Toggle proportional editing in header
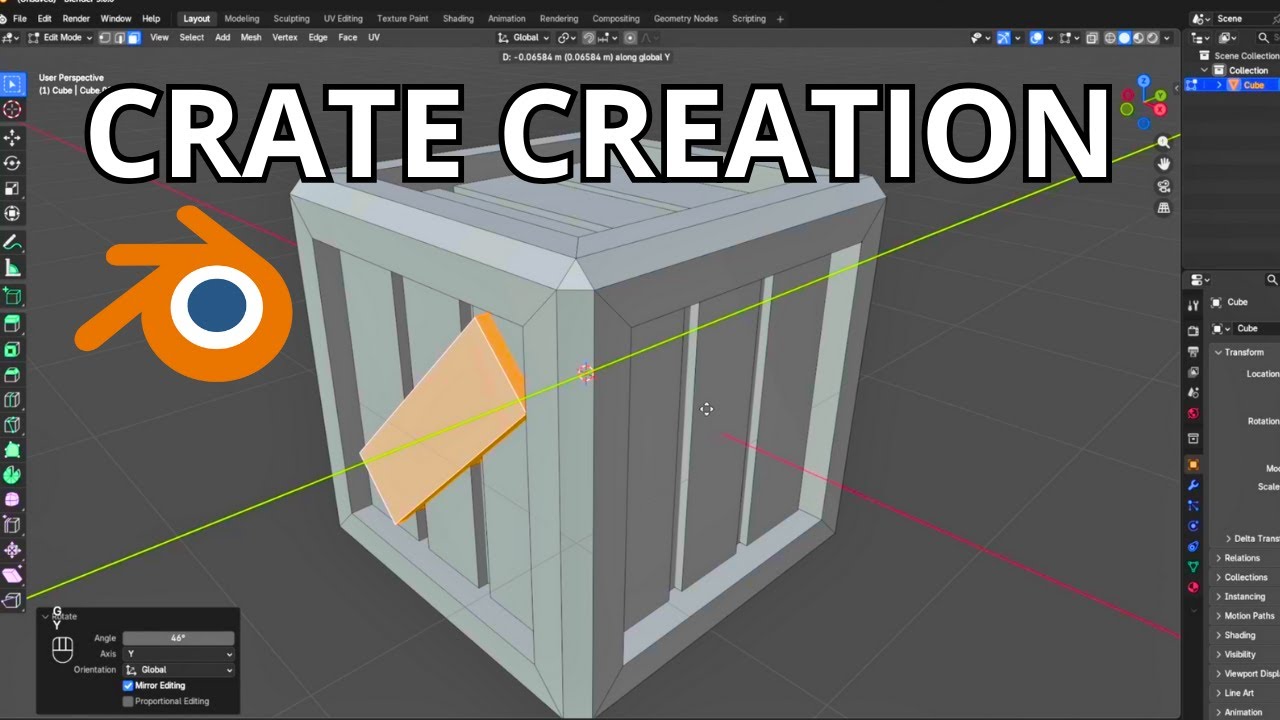 (x=629, y=38)
